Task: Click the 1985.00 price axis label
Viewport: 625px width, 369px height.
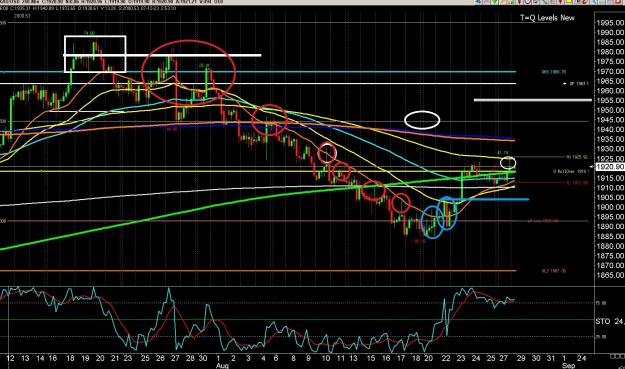Action: (610, 42)
